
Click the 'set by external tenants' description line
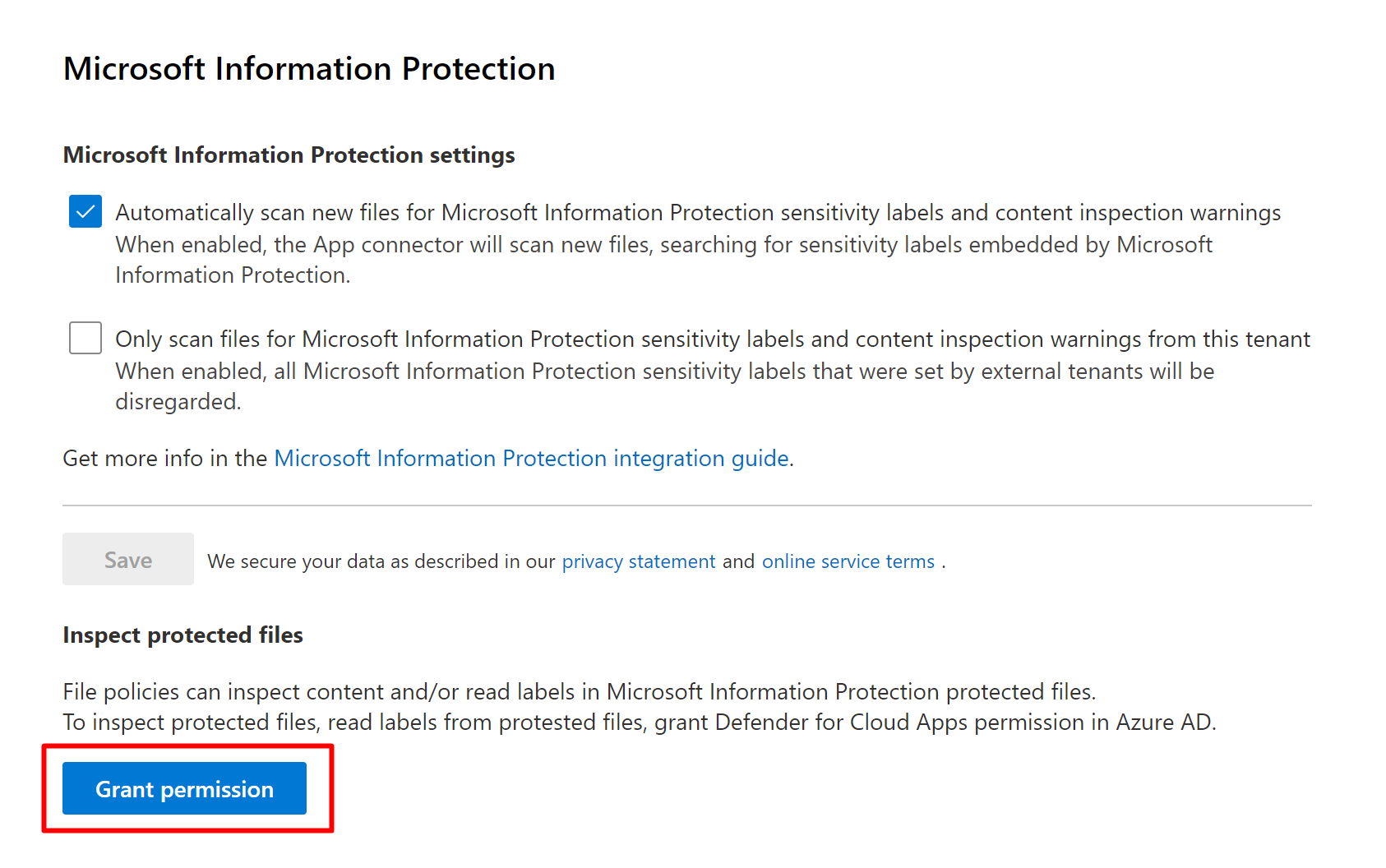[664, 372]
